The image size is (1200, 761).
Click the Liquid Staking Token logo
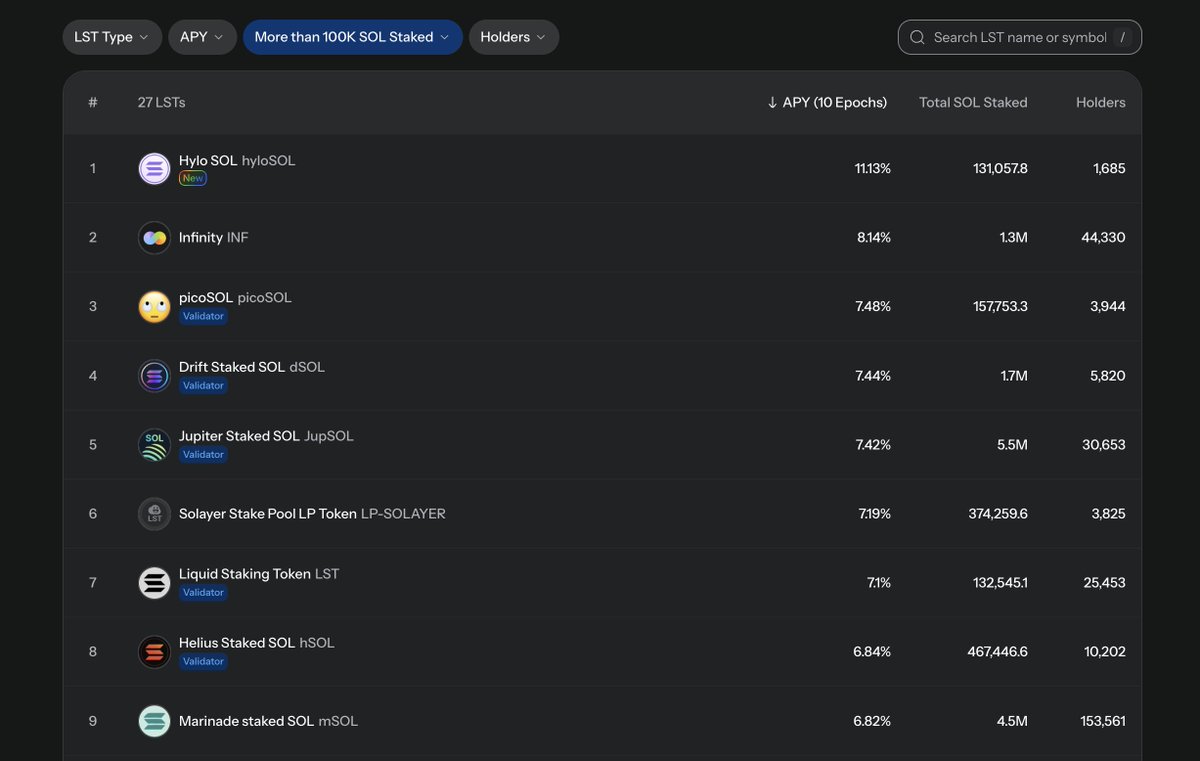[154, 582]
